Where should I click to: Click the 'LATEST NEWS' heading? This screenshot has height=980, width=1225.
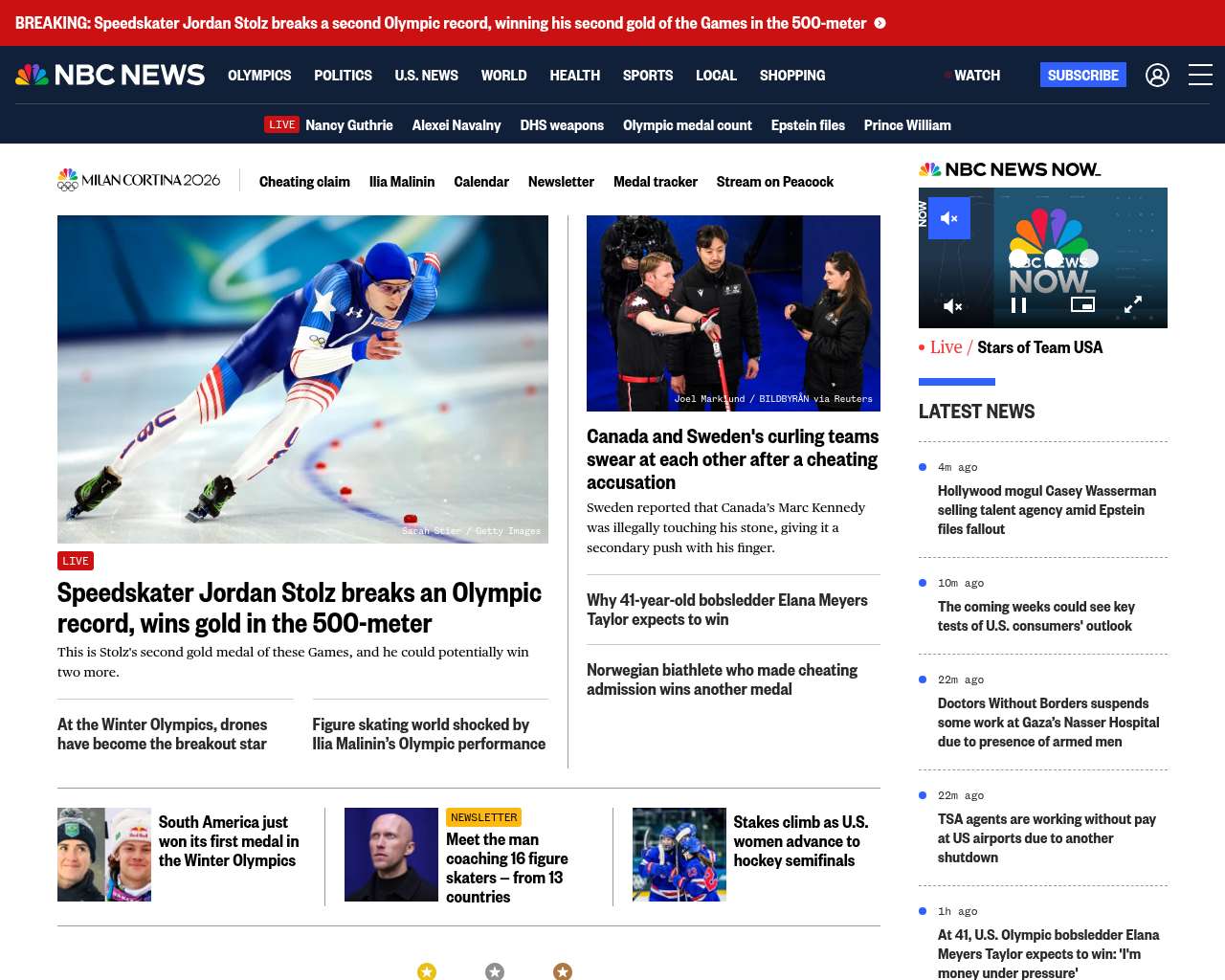(x=976, y=412)
